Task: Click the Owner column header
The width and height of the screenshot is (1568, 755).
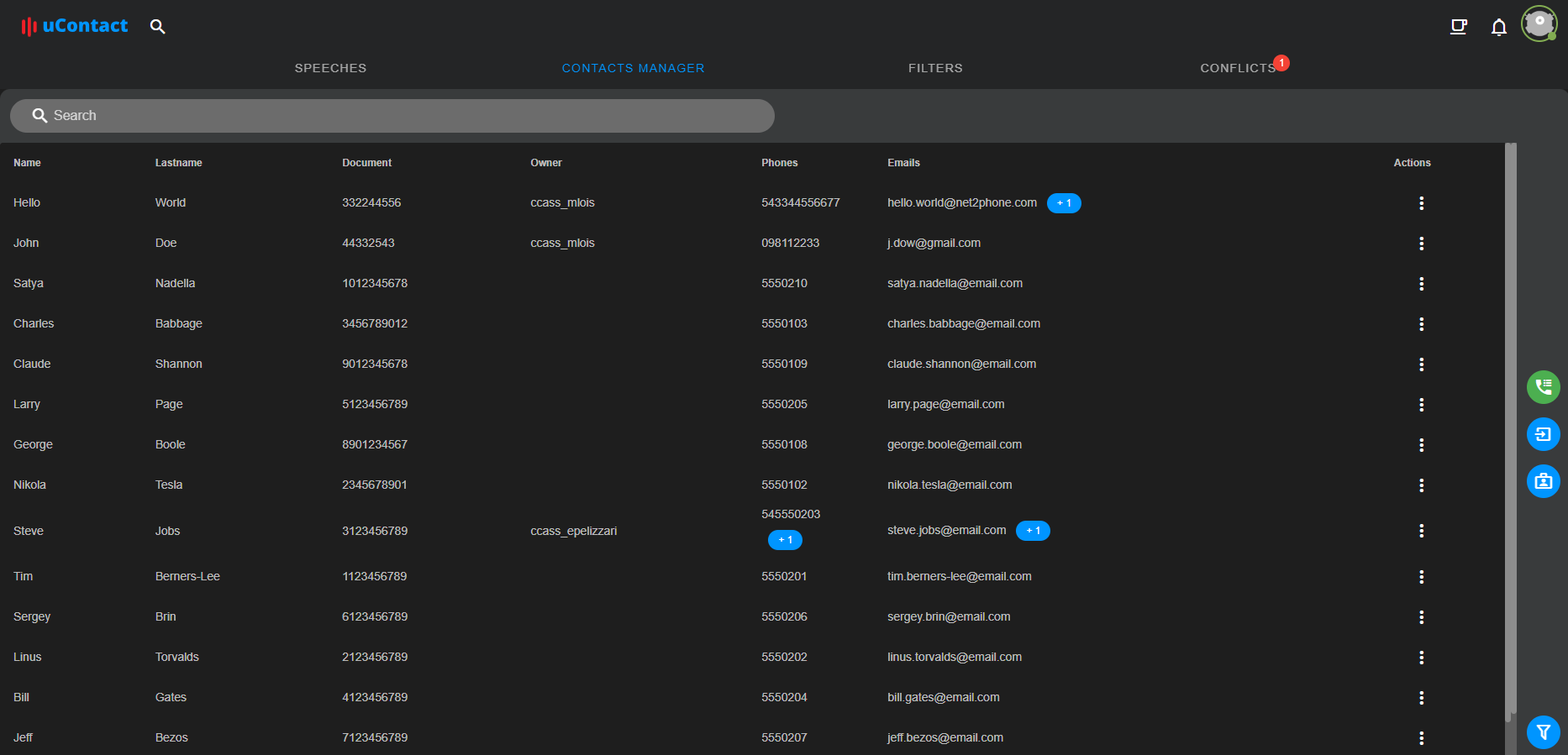Action: coord(546,163)
